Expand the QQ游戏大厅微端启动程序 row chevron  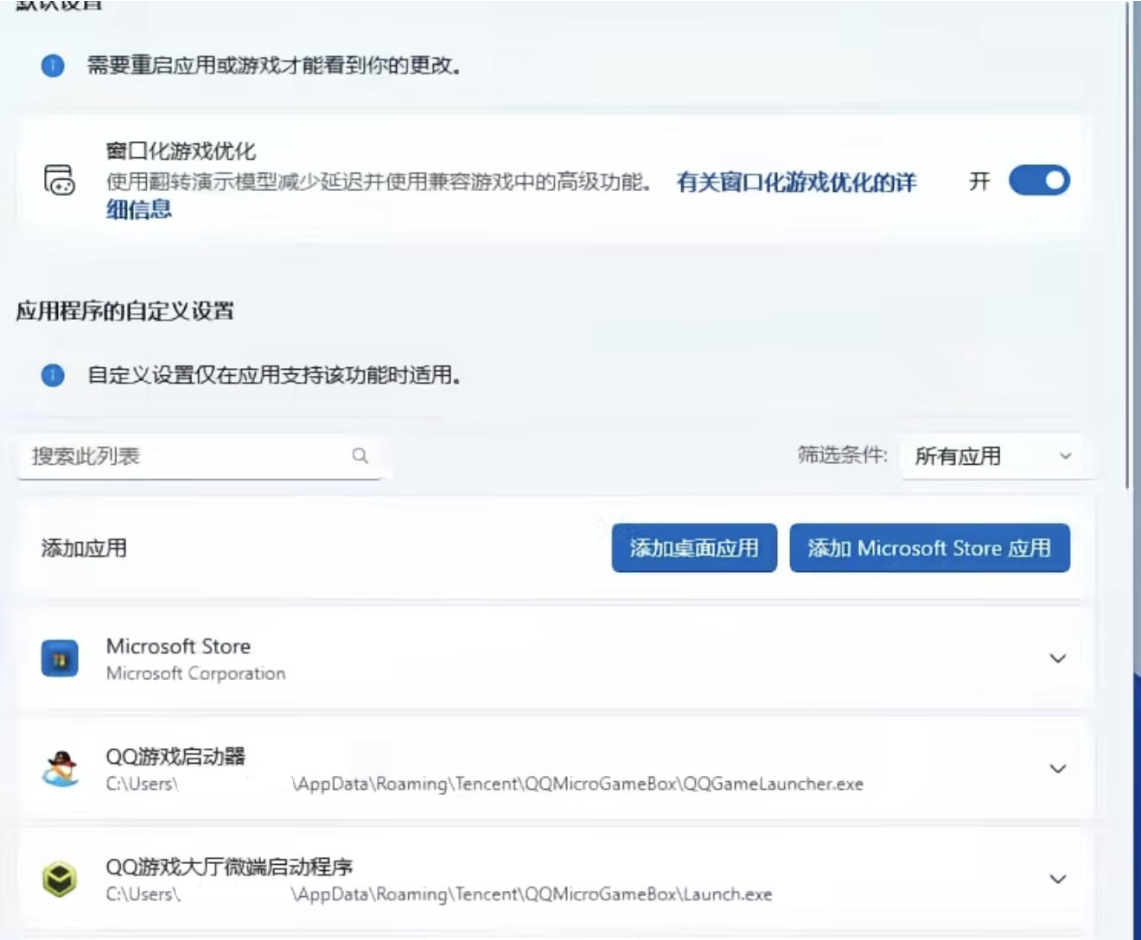pyautogui.click(x=1057, y=879)
